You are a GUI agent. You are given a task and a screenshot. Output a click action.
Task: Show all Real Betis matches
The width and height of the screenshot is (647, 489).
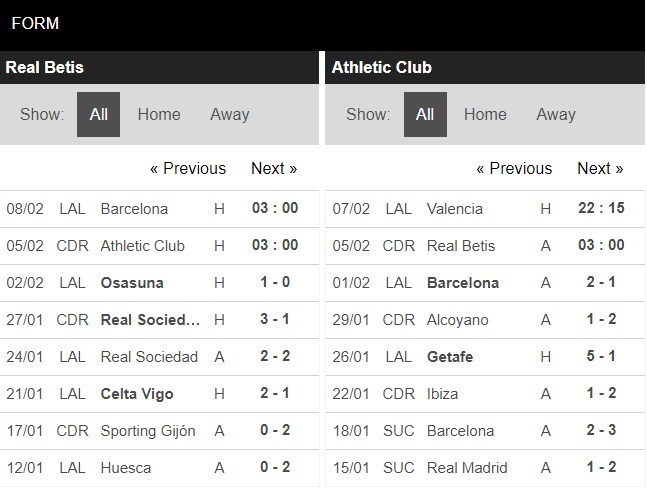point(98,114)
